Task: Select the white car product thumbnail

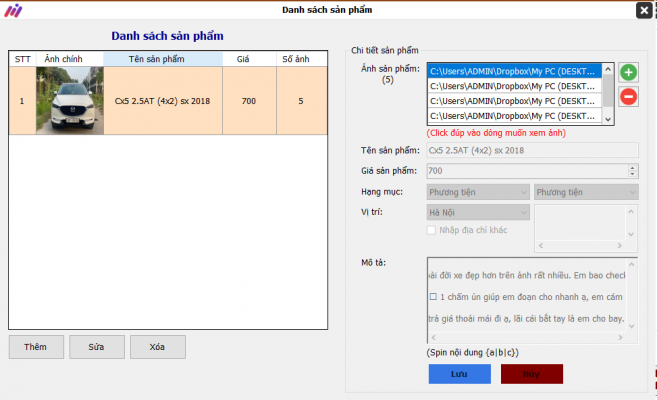Action: tap(69, 101)
